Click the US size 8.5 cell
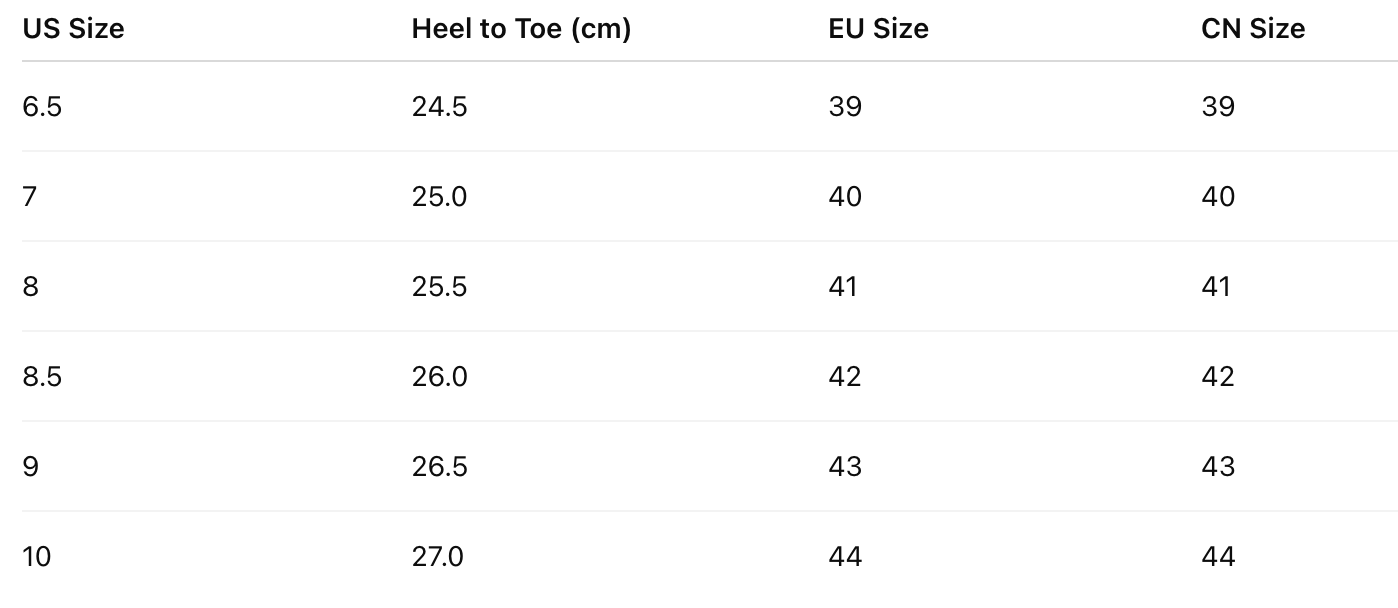Viewport: 1398px width, 608px height. click(42, 376)
